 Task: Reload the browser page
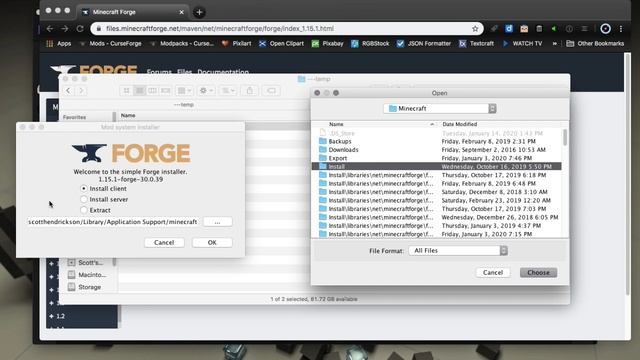[80, 29]
